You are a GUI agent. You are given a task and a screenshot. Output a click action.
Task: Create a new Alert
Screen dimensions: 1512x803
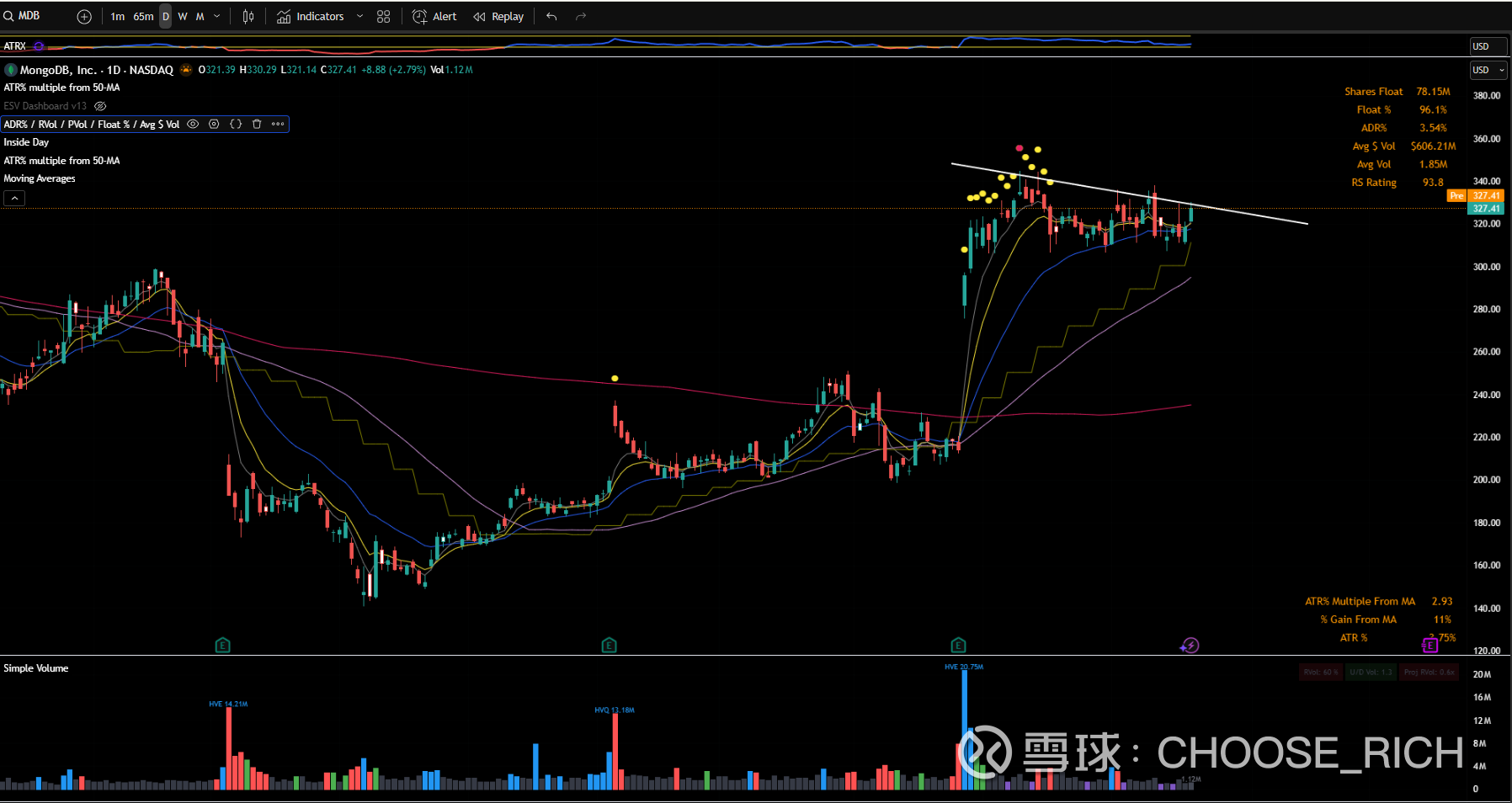tap(434, 17)
